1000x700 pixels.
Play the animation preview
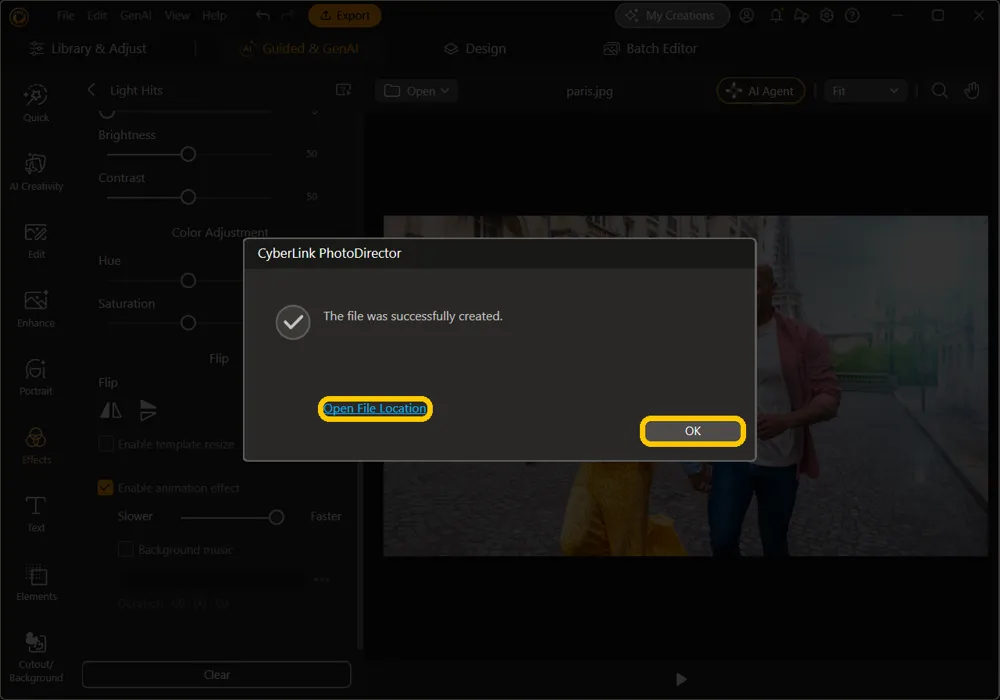681,679
